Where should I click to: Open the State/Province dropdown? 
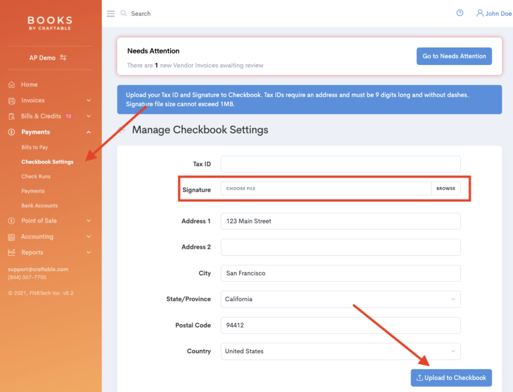[341, 299]
